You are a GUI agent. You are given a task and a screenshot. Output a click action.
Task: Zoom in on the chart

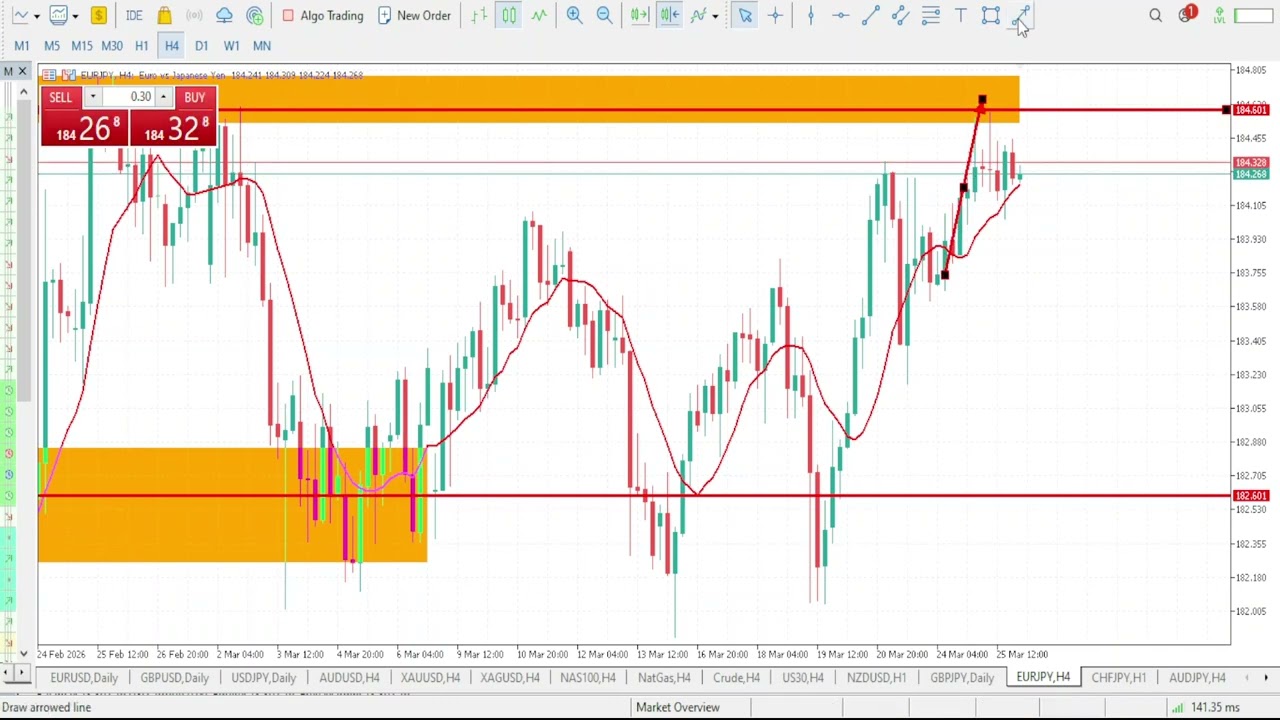pyautogui.click(x=574, y=15)
